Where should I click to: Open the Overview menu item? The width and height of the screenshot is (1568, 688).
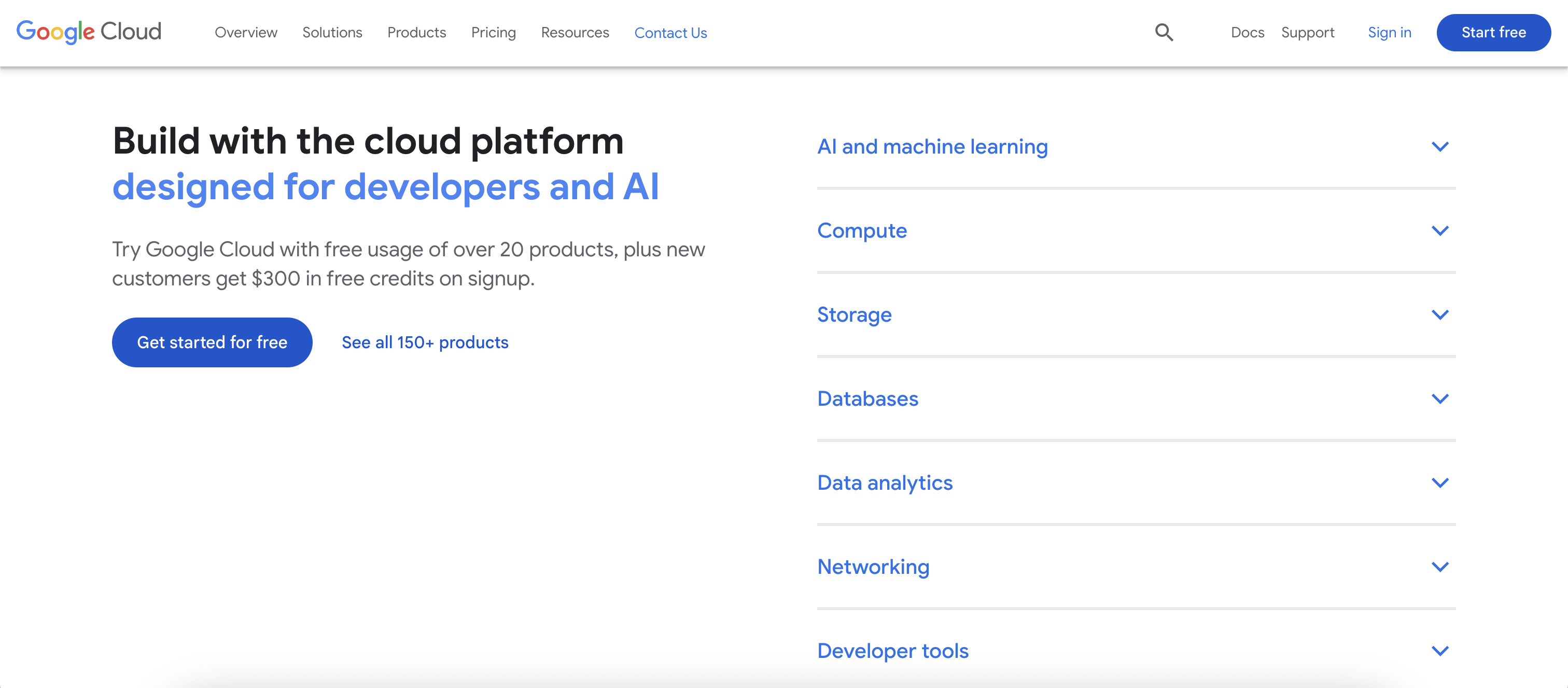(x=246, y=32)
